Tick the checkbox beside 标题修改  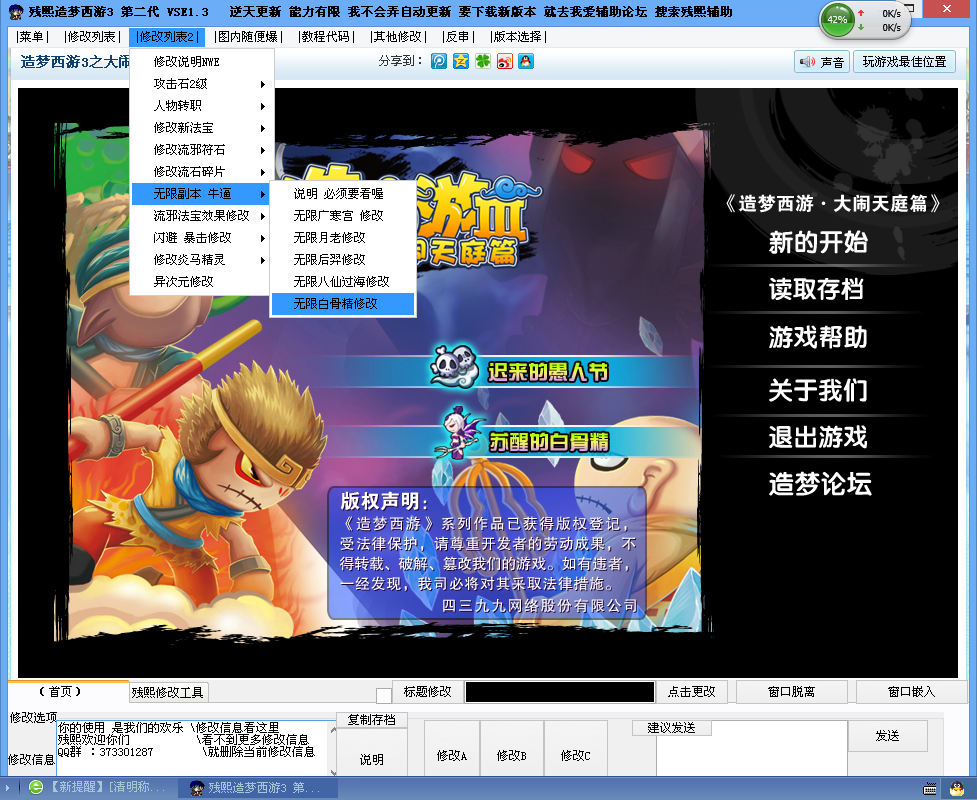(x=384, y=695)
